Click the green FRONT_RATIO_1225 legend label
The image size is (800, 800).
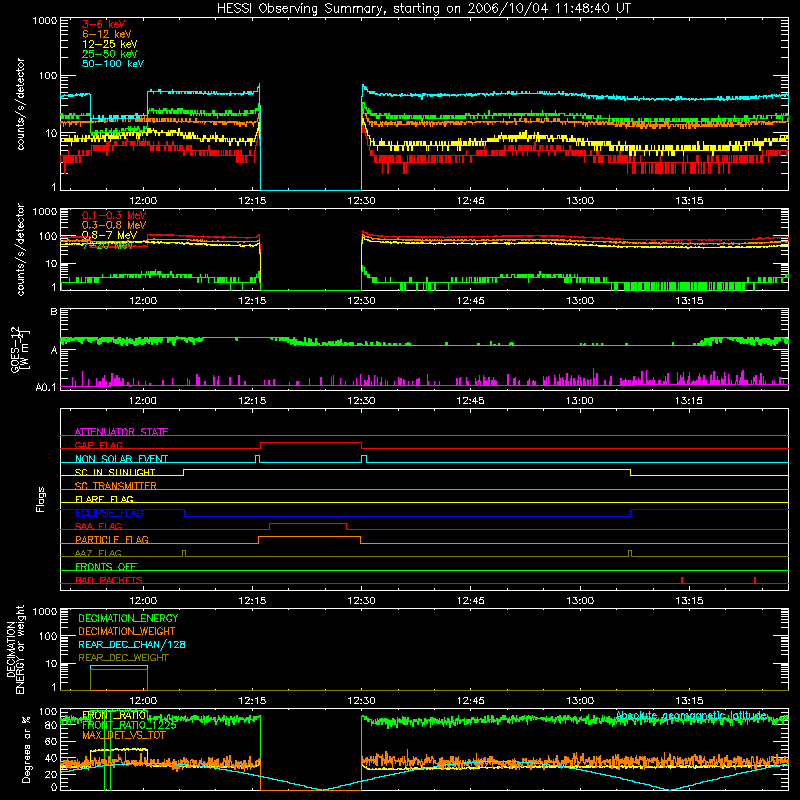point(129,725)
